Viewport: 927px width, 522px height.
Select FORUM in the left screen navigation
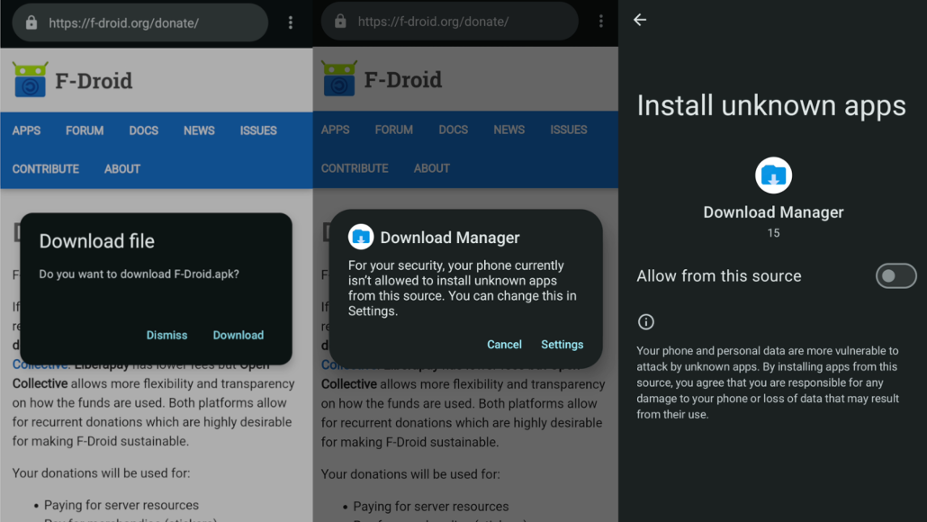click(x=84, y=130)
